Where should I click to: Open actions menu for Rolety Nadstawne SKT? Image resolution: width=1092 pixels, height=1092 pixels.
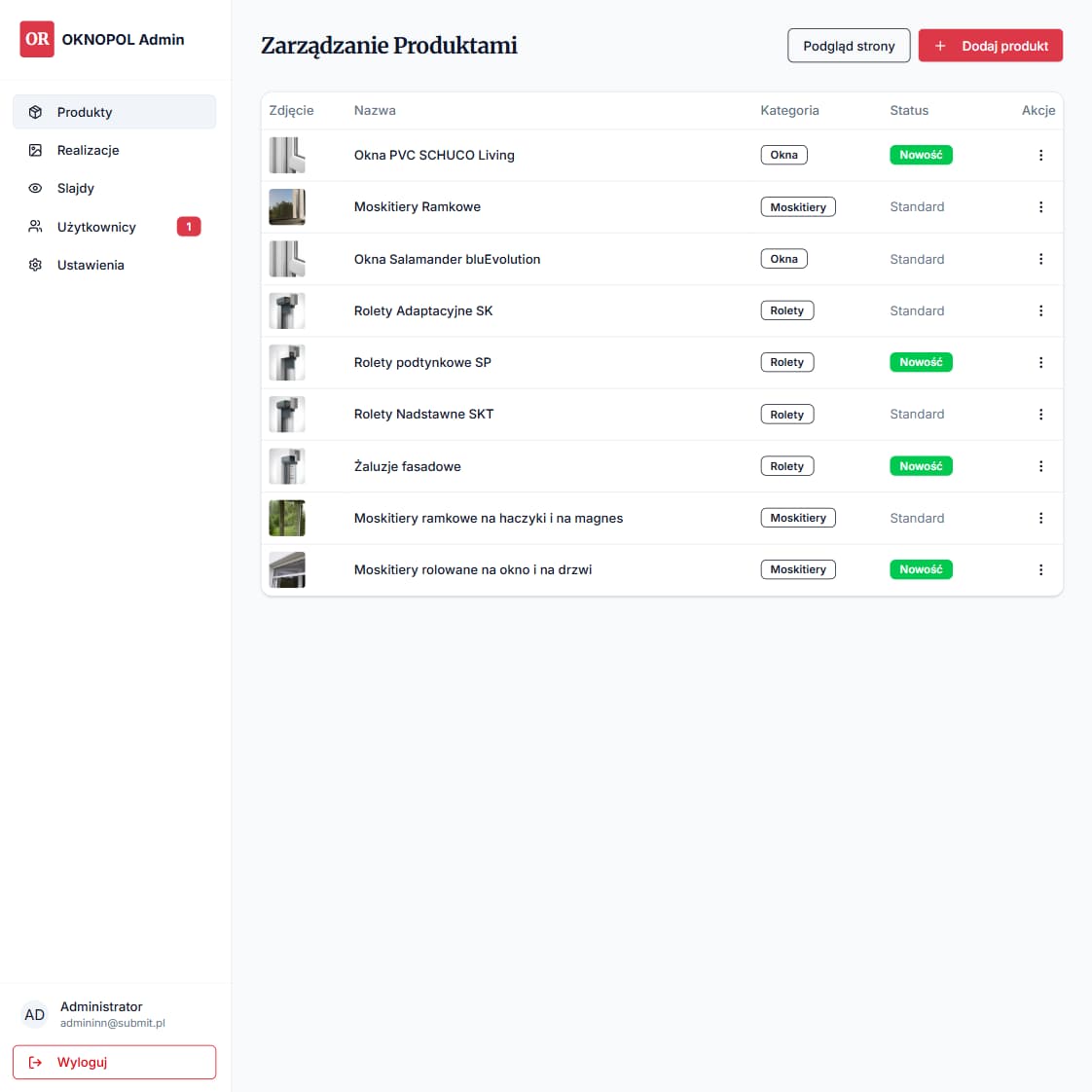point(1040,415)
